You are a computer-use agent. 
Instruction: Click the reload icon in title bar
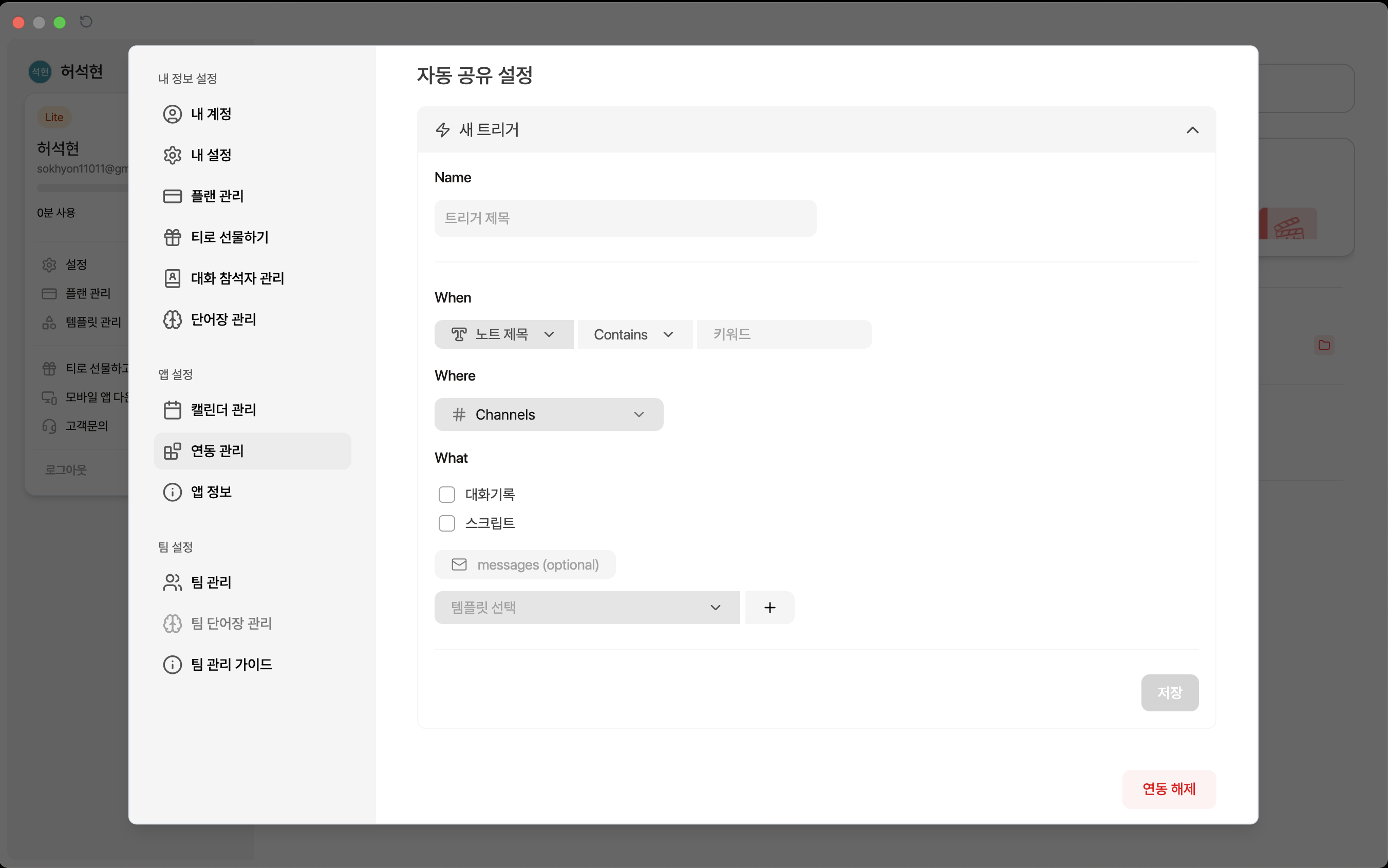(x=86, y=22)
